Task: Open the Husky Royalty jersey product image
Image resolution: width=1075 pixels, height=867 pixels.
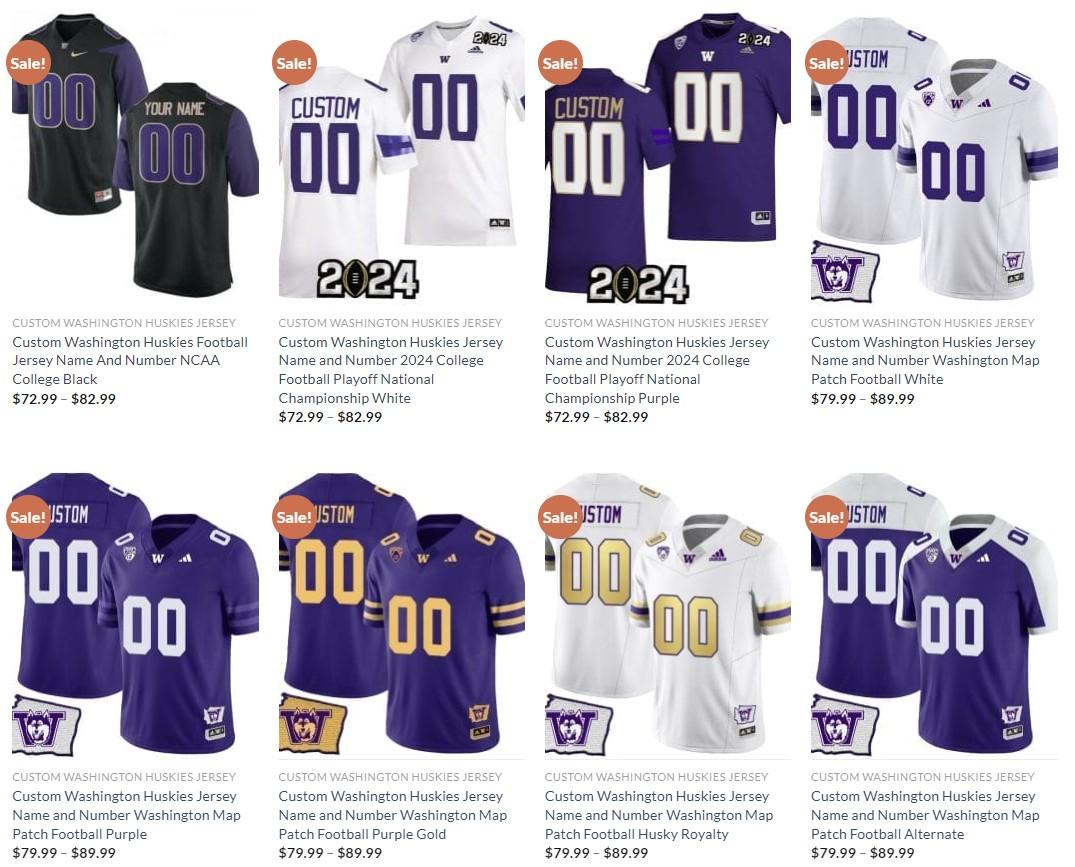Action: (667, 613)
